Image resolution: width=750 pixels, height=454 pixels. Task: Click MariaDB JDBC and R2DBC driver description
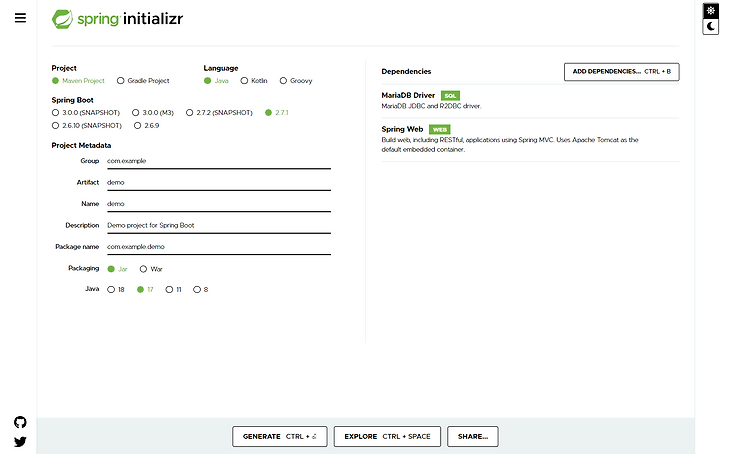point(431,106)
